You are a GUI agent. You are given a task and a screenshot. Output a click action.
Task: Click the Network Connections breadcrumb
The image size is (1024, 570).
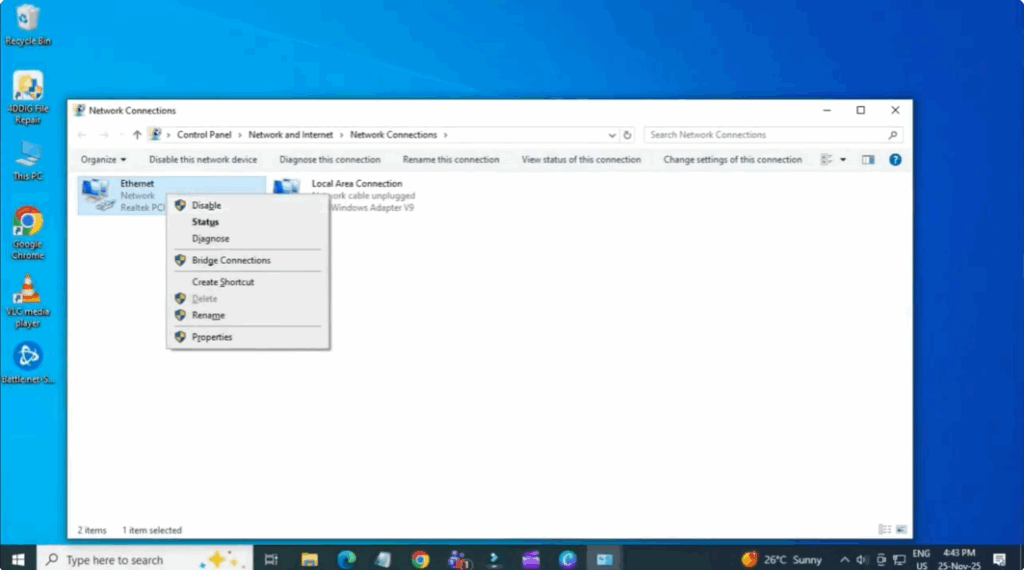393,135
